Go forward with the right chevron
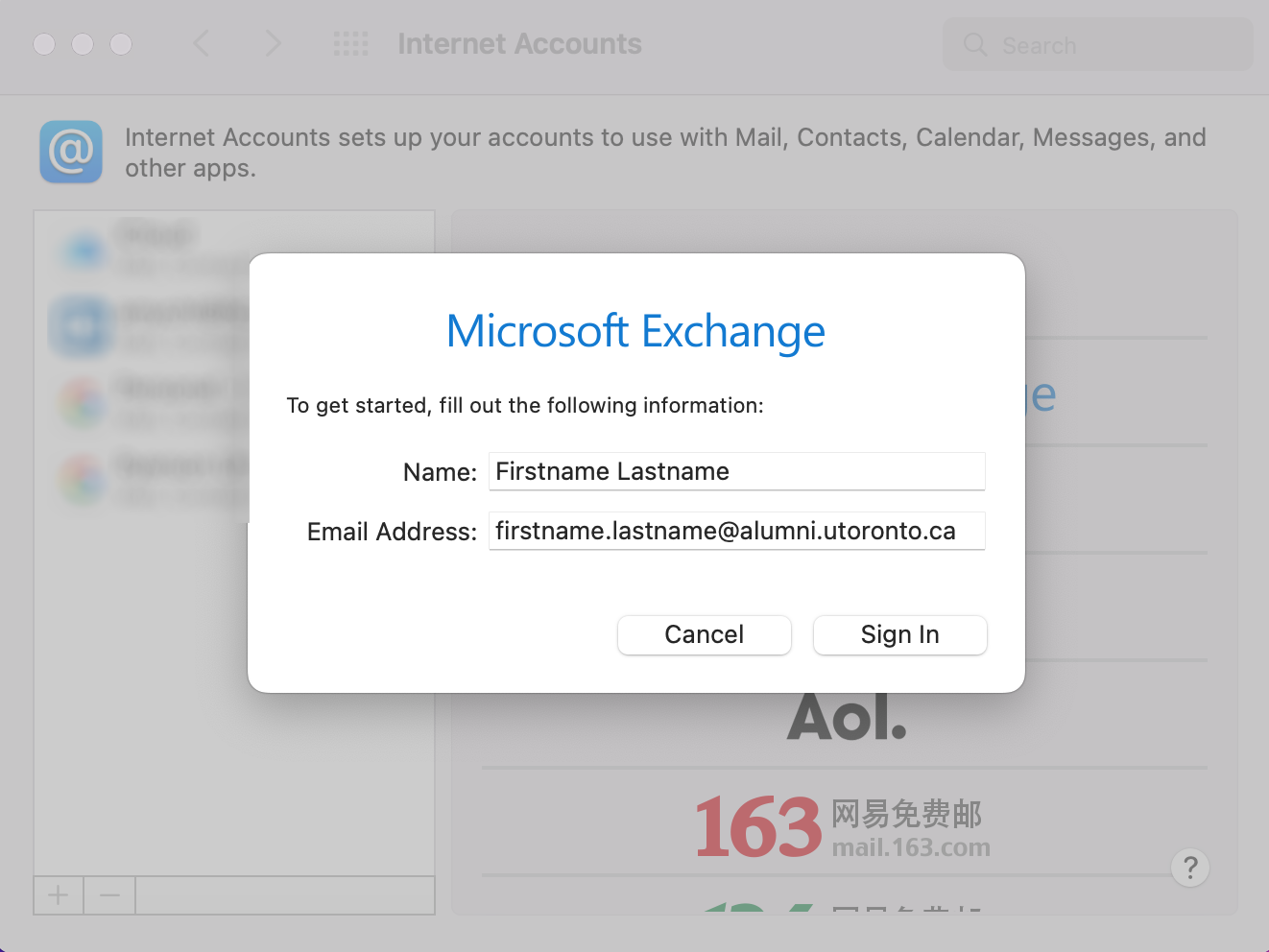The image size is (1269, 952). tap(273, 43)
